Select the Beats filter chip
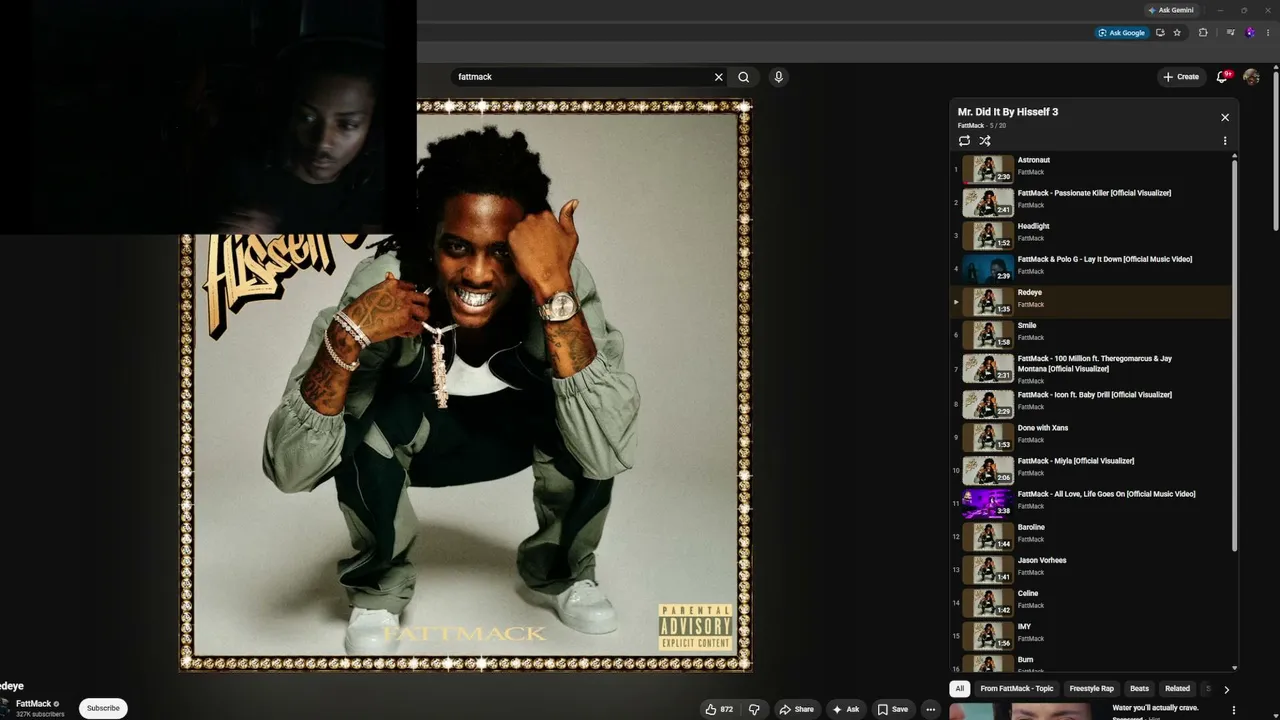This screenshot has width=1280, height=720. tap(1139, 689)
